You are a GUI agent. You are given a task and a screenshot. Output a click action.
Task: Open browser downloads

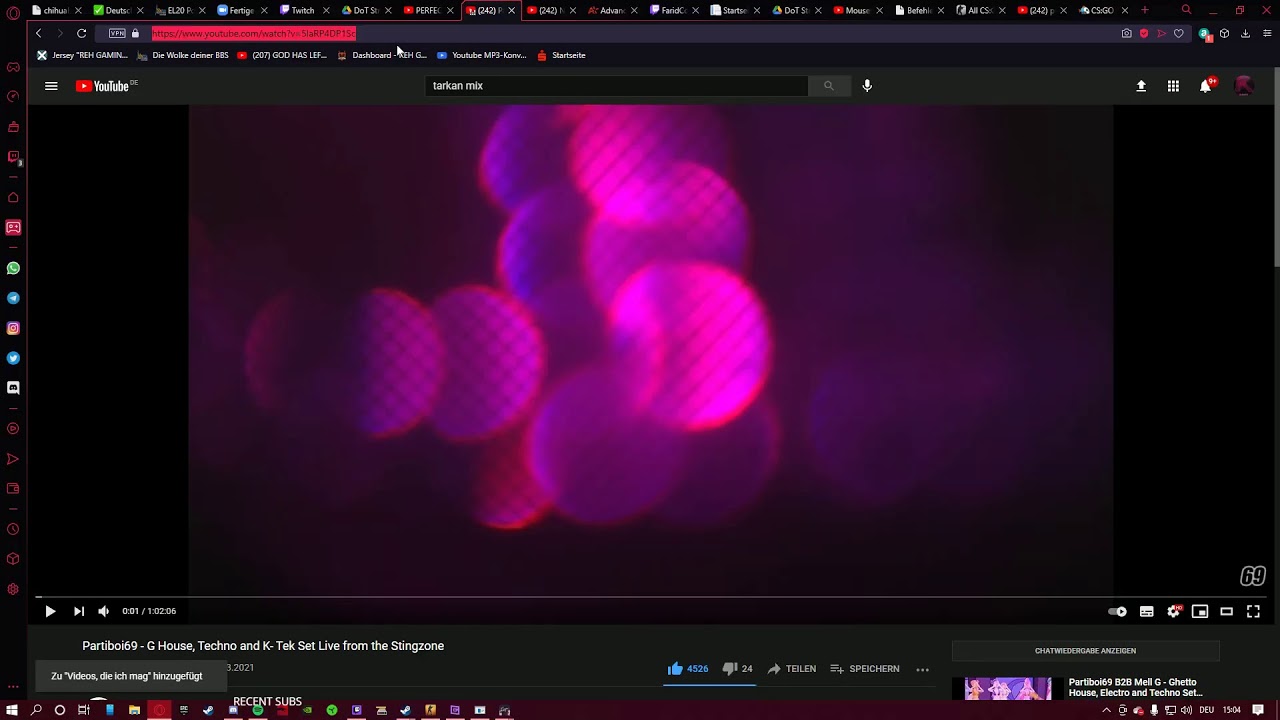click(1245, 33)
